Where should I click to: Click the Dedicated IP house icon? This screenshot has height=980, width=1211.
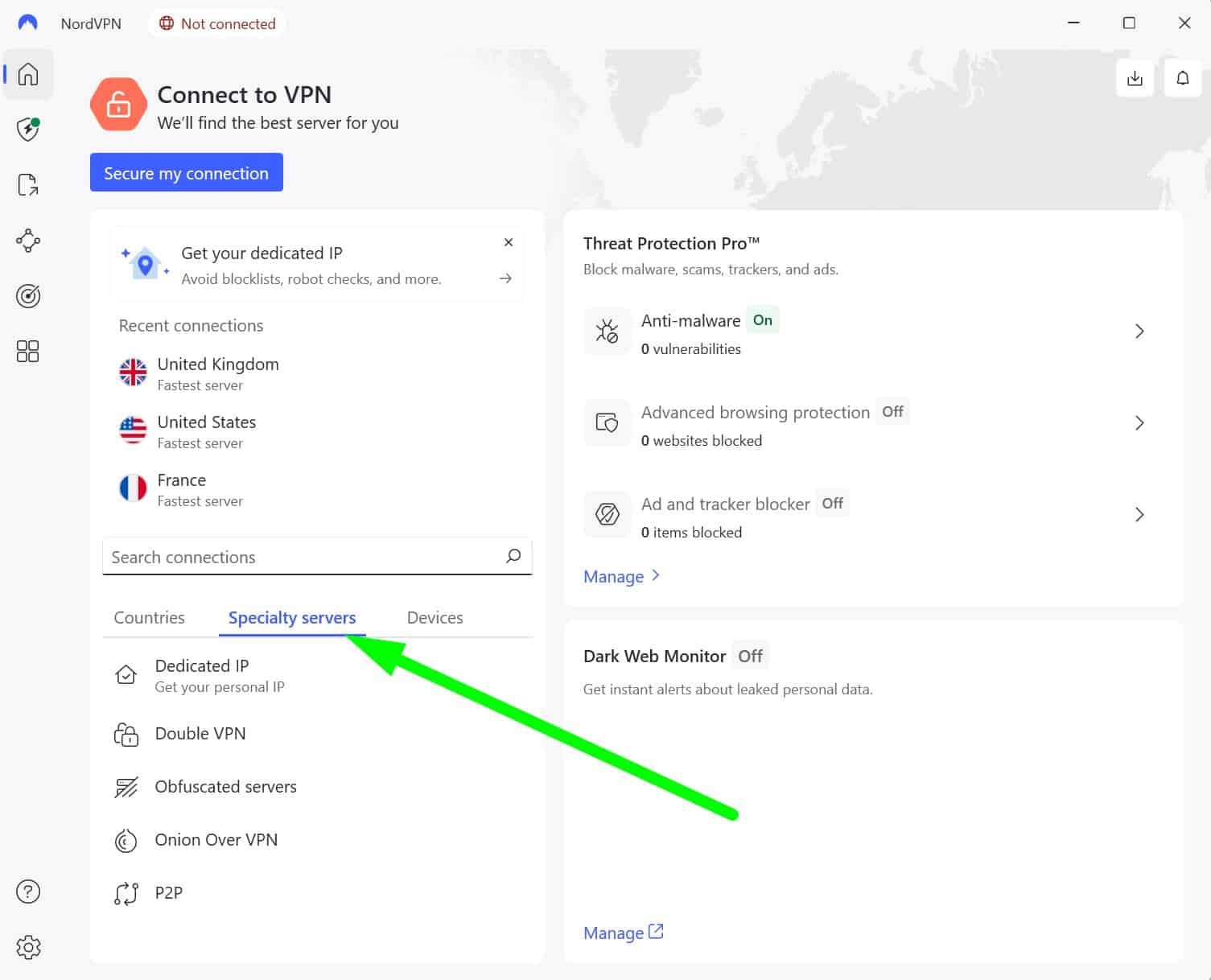[126, 674]
